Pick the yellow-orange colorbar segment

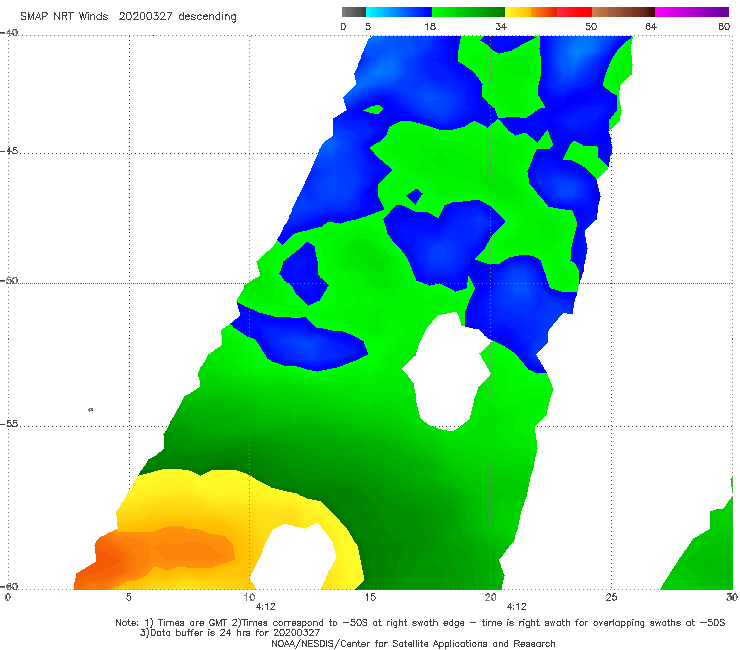531,12
